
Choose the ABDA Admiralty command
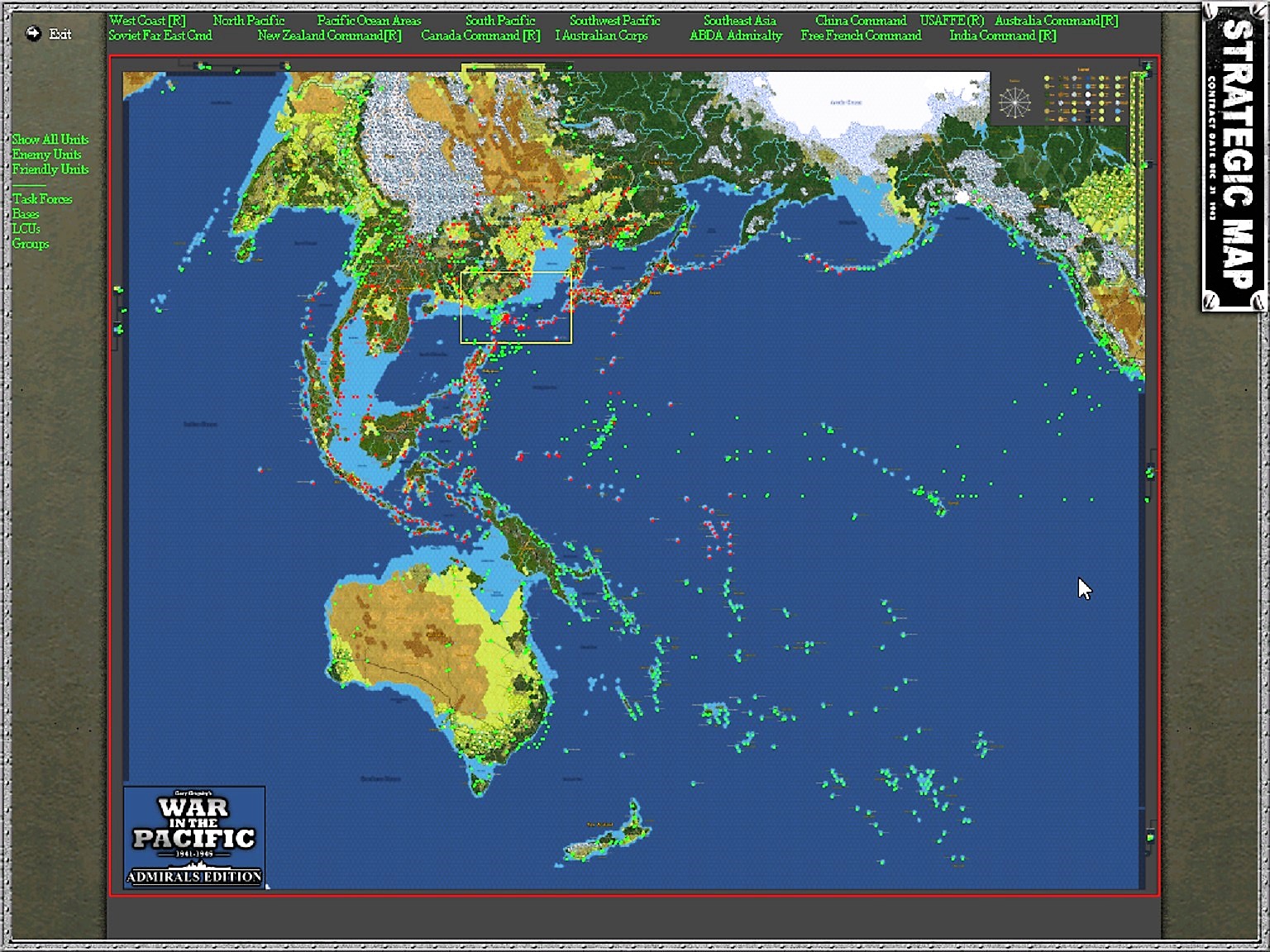tap(736, 36)
